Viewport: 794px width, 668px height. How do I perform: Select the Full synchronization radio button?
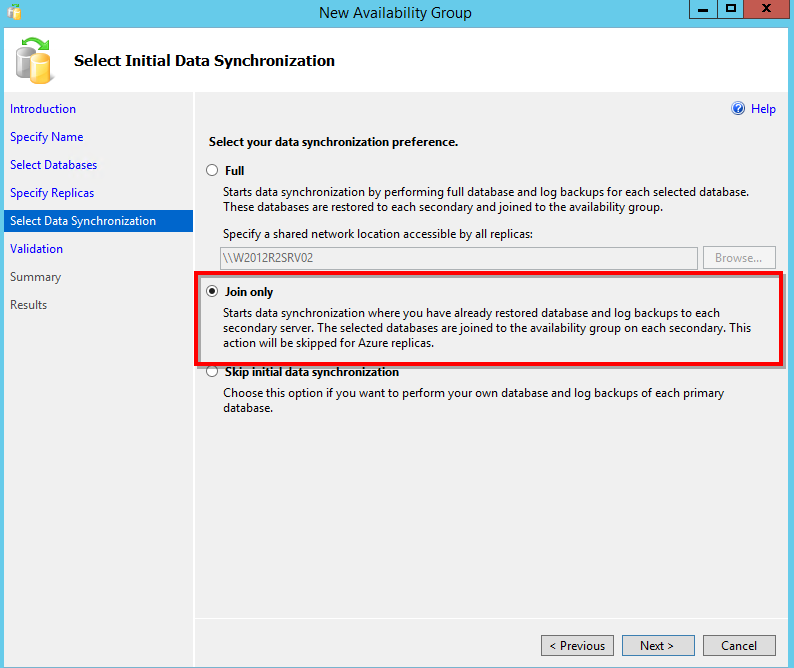[x=212, y=171]
